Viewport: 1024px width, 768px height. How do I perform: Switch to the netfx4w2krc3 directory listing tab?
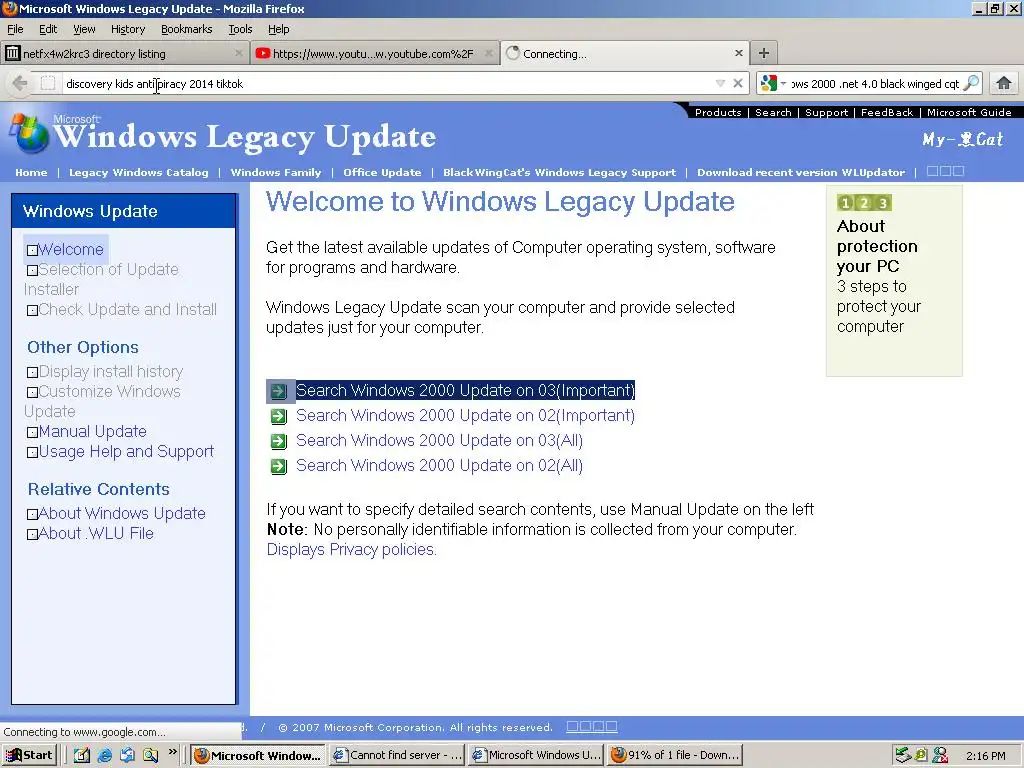124,53
